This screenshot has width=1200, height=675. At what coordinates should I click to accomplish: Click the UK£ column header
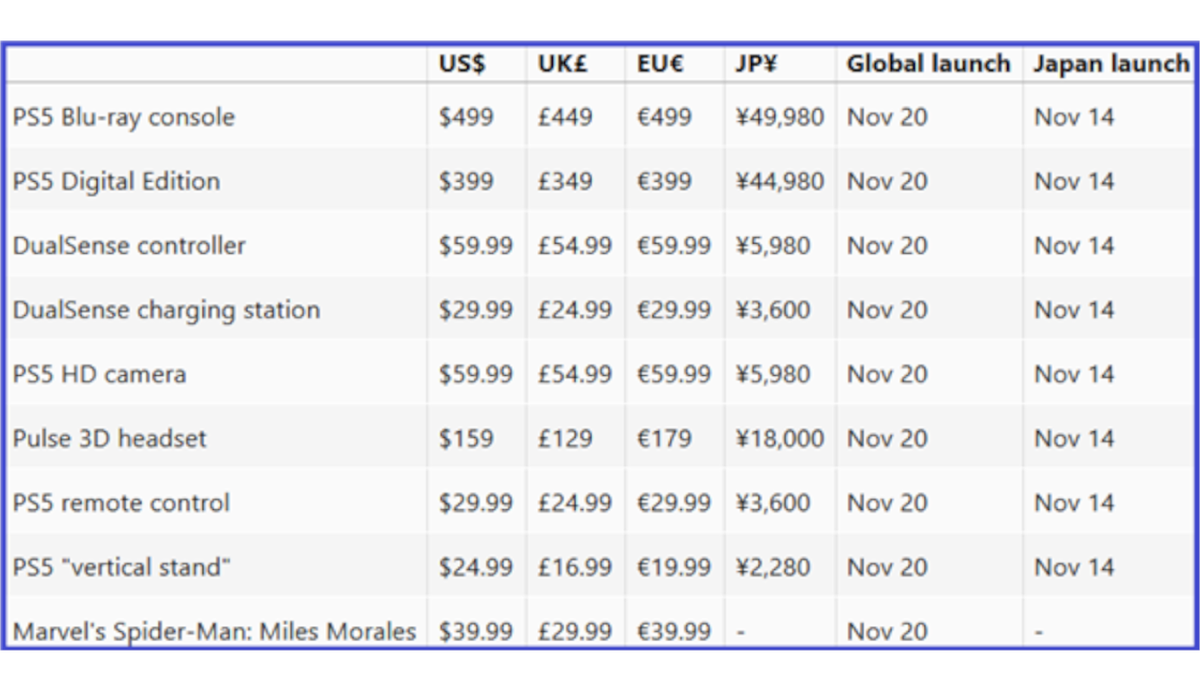click(x=562, y=64)
